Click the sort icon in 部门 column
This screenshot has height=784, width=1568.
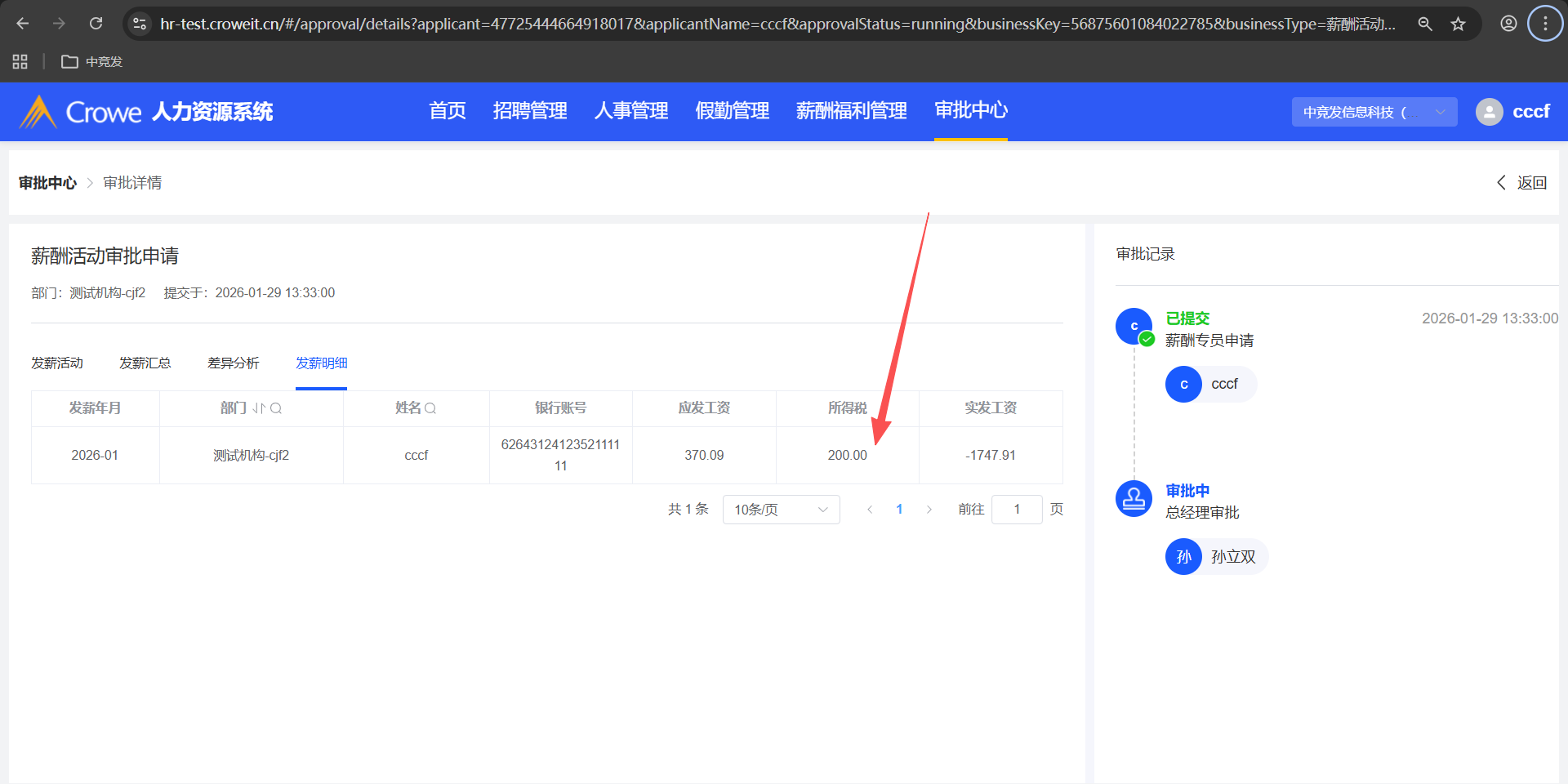[259, 408]
